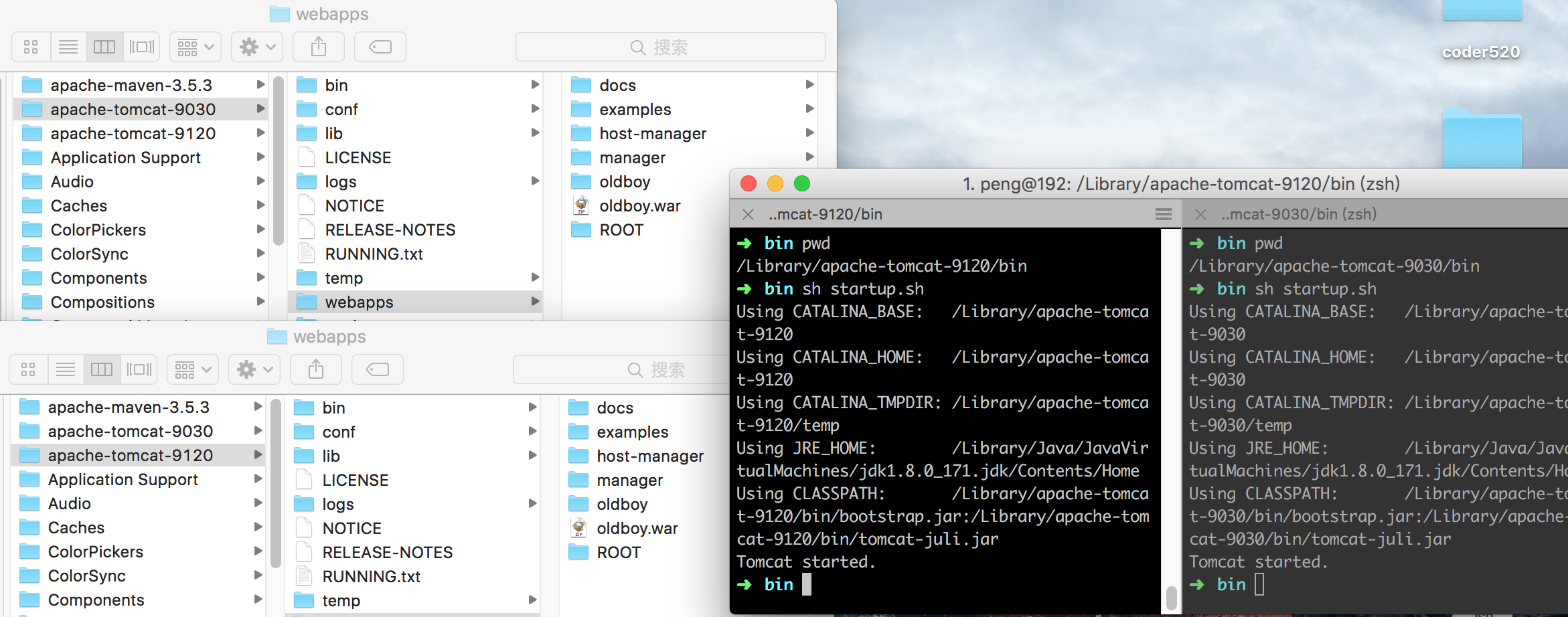Screen dimensions: 1568x617
Task: Expand arrow next to Audio in top Finder window
Action: coord(260,181)
